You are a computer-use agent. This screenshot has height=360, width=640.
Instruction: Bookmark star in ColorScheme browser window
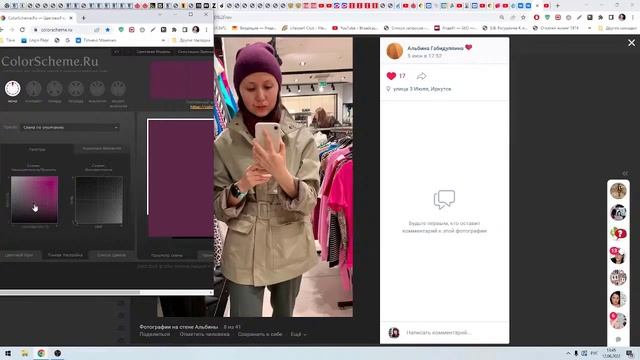pos(108,30)
